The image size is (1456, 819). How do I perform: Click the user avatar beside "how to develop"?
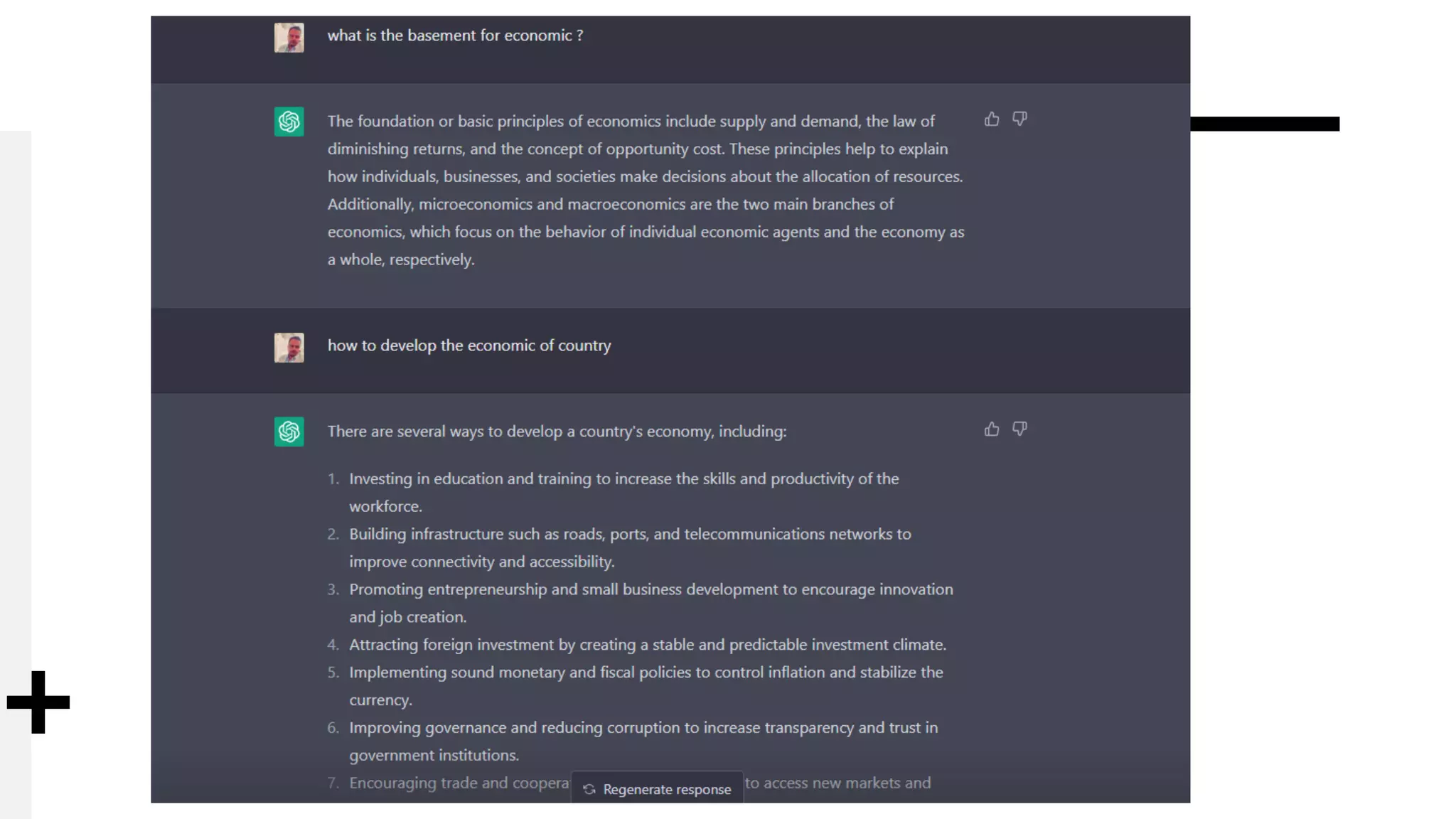(289, 348)
